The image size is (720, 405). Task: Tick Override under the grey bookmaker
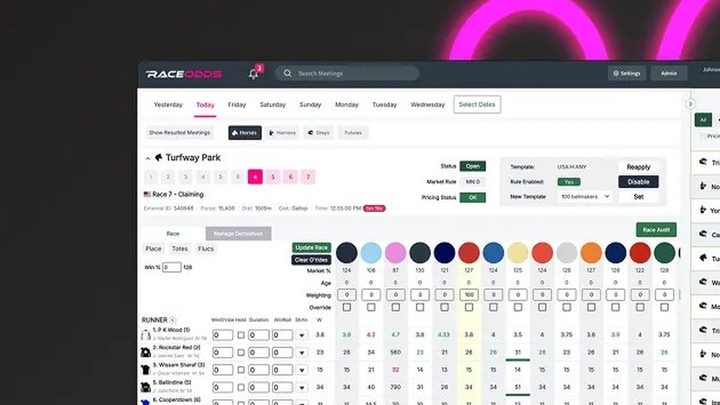tap(567, 307)
